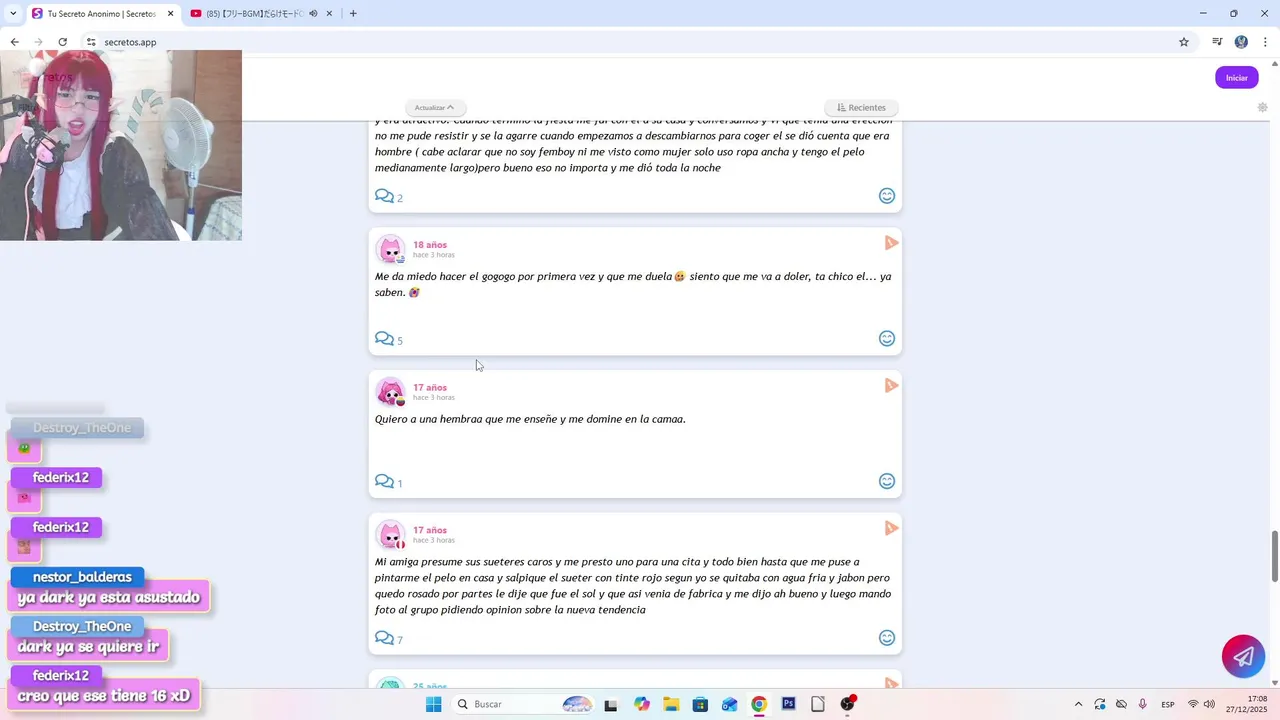This screenshot has width=1280, height=720.
Task: Switch to Chrome on the taskbar
Action: pyautogui.click(x=759, y=704)
